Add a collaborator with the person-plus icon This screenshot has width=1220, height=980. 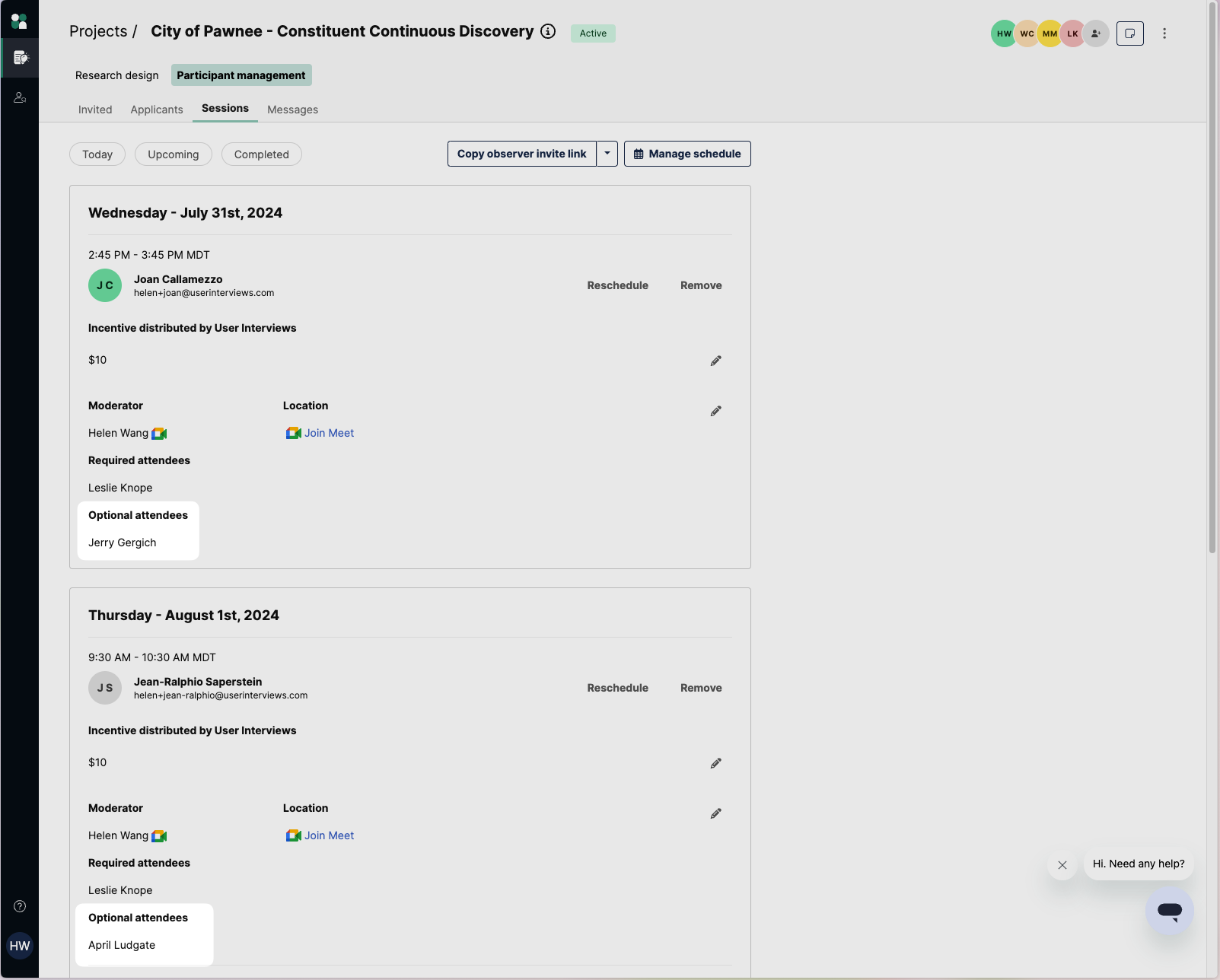click(x=1096, y=33)
